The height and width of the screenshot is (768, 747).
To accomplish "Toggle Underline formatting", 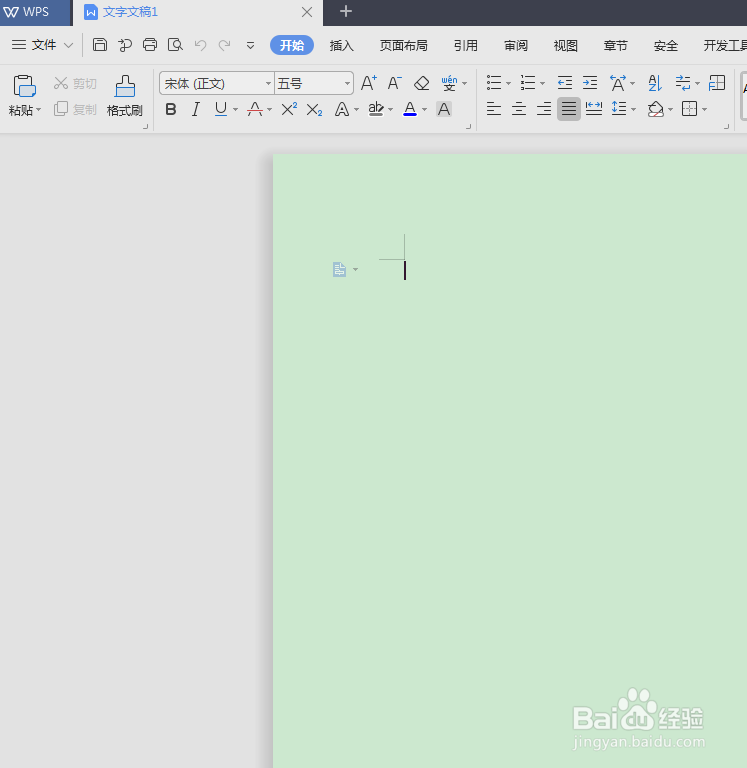I will (x=221, y=109).
